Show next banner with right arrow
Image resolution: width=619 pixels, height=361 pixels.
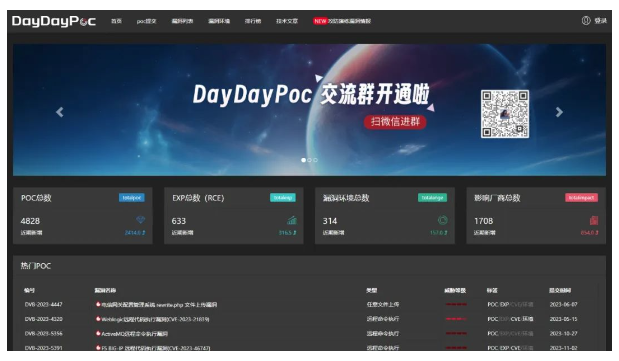[559, 112]
